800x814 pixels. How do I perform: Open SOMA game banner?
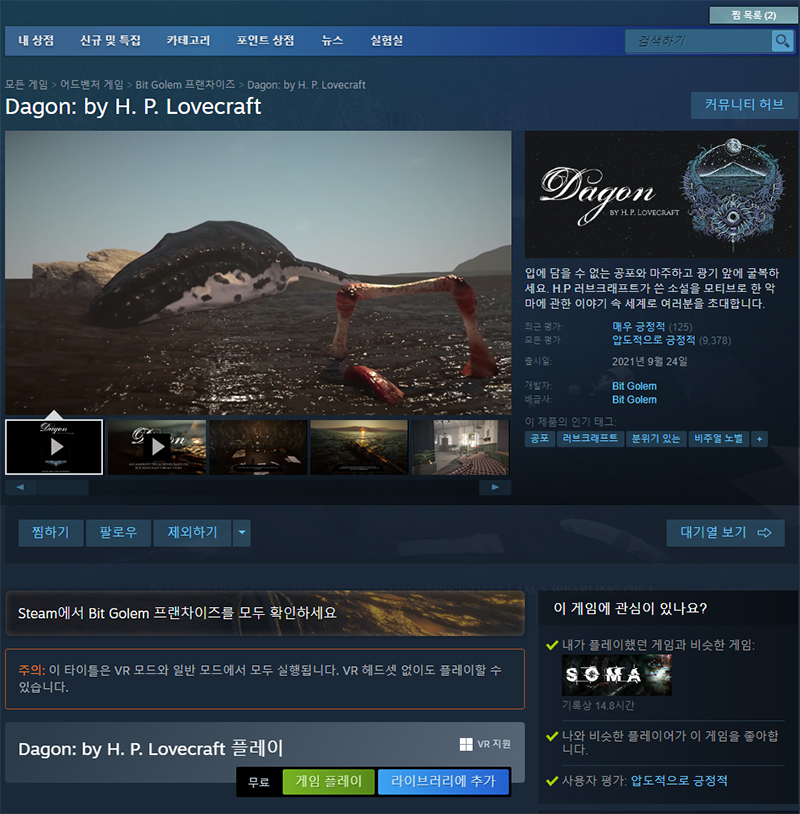pos(617,675)
